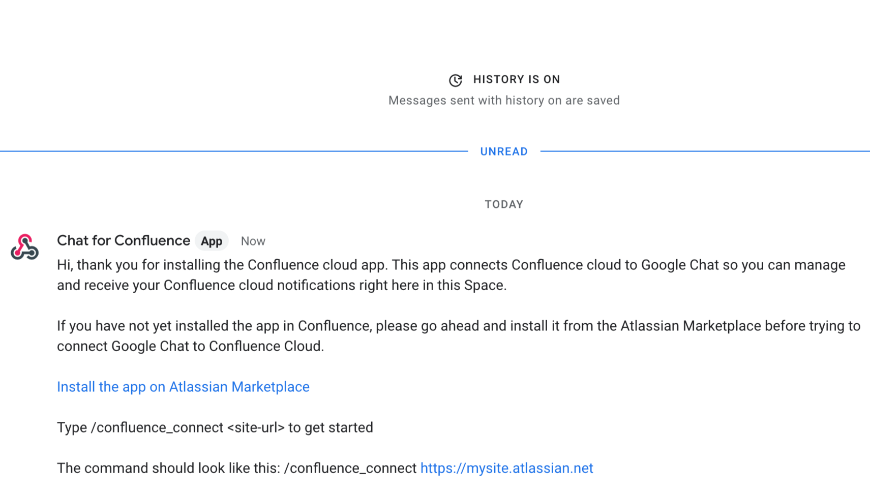Click the "Hi, thank you for installing" message line

451,265
